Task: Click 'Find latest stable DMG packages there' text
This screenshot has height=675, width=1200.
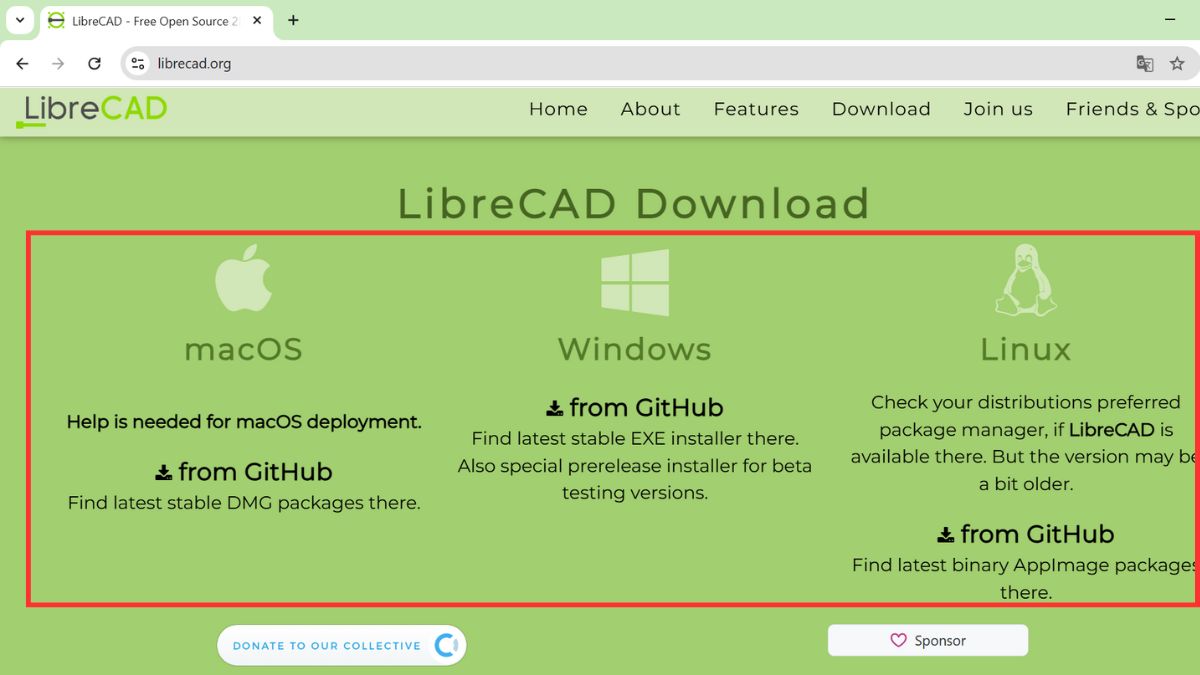Action: tap(244, 503)
